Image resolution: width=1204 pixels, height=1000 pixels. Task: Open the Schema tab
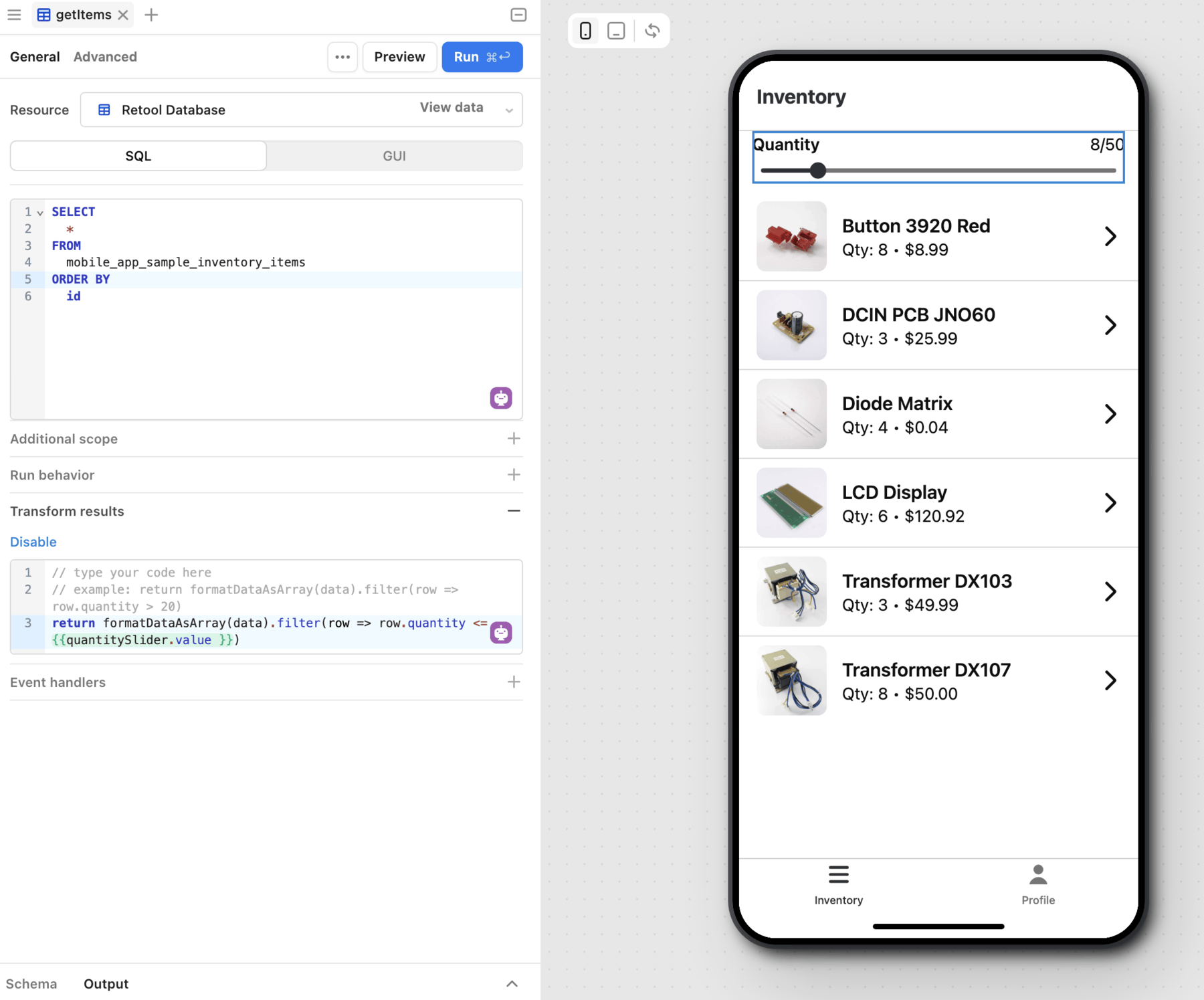coord(31,984)
